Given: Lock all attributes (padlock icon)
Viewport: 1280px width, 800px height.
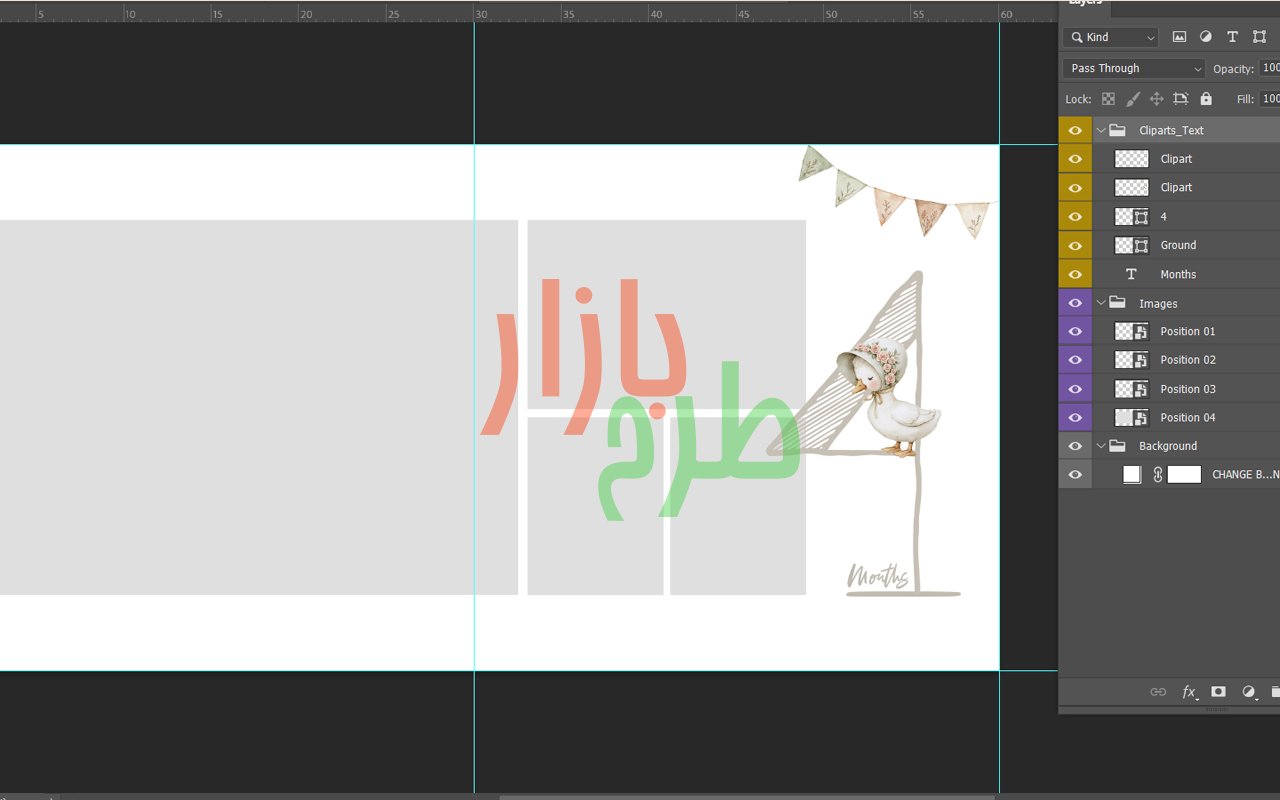Looking at the screenshot, I should coord(1206,99).
